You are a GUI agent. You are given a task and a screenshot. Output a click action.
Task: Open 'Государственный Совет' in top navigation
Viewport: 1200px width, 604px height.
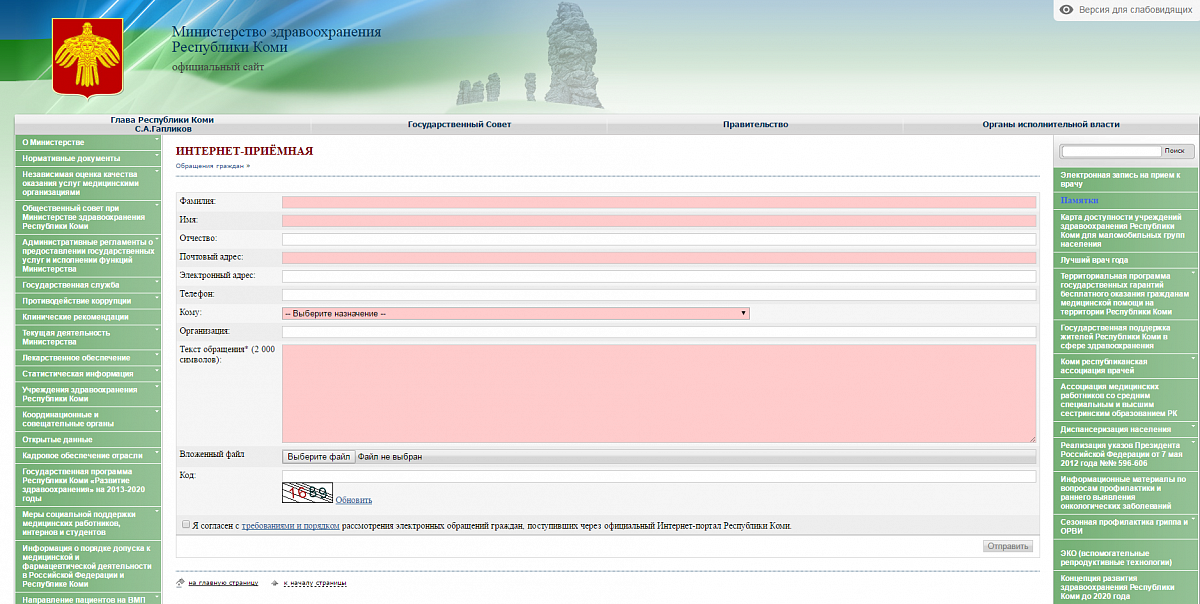459,125
